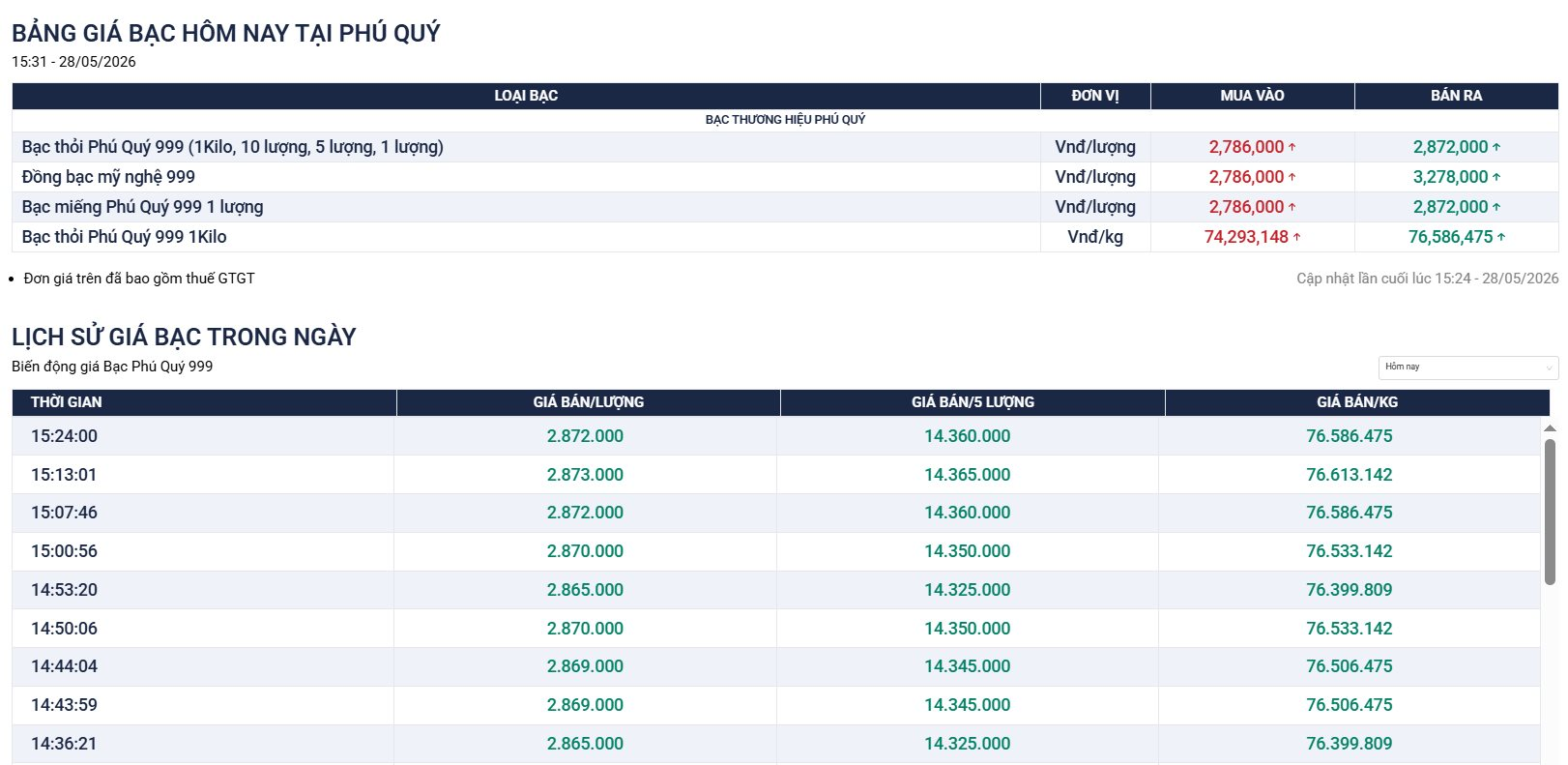The image size is (1568, 765).
Task: Click the "BẠC THƯƠNG HIỆU PHÚ QUÝ" section label
Action: (x=785, y=120)
